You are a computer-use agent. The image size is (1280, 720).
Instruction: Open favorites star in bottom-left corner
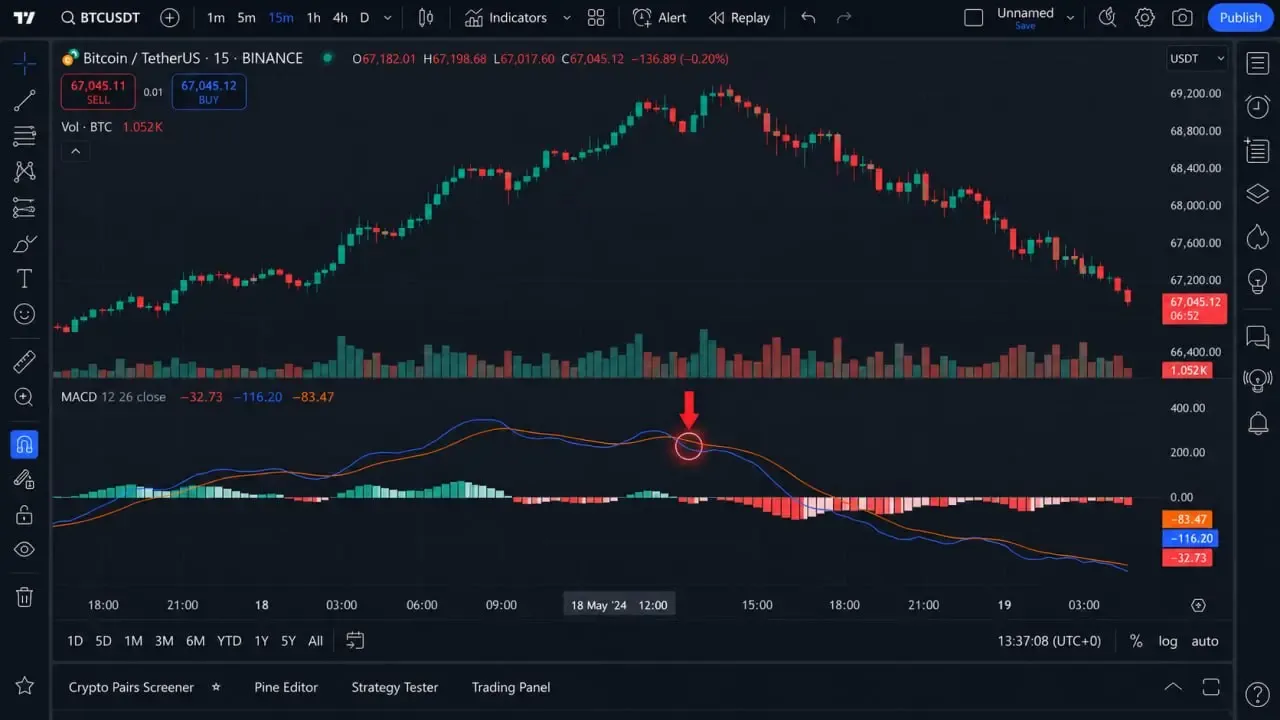click(25, 686)
